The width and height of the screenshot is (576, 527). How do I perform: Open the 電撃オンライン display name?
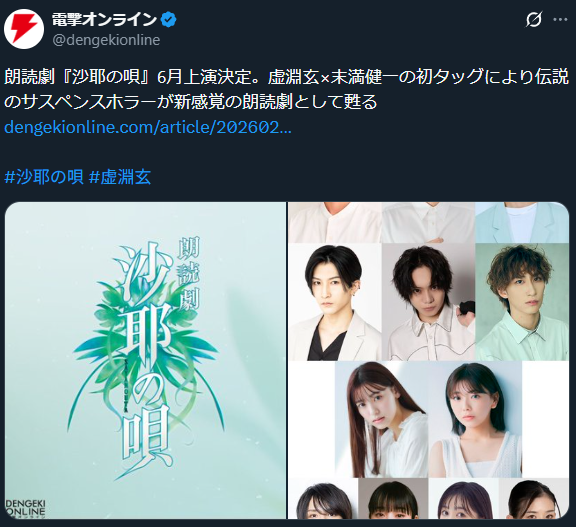104,19
